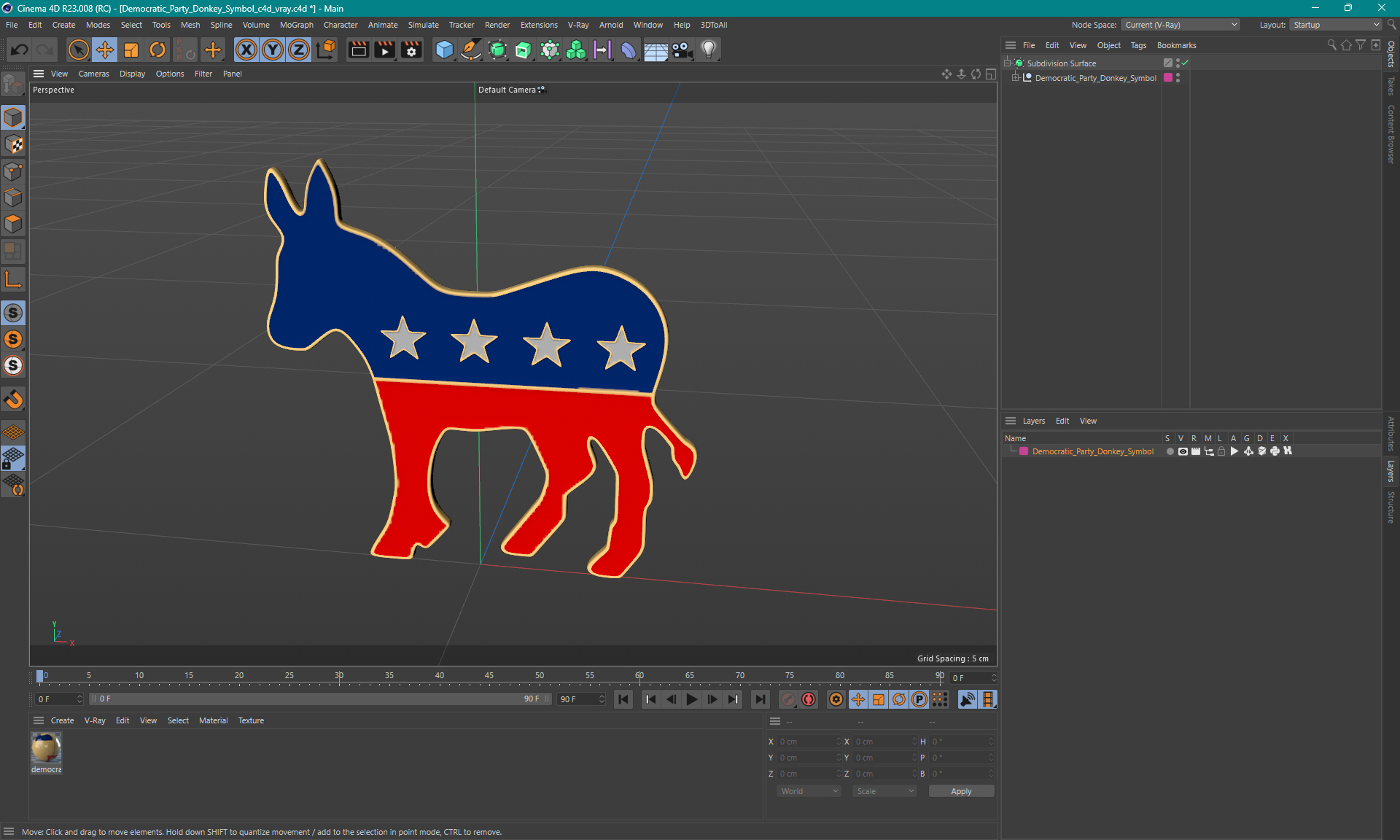Click the Light bulb icon
1400x840 pixels.
[709, 50]
